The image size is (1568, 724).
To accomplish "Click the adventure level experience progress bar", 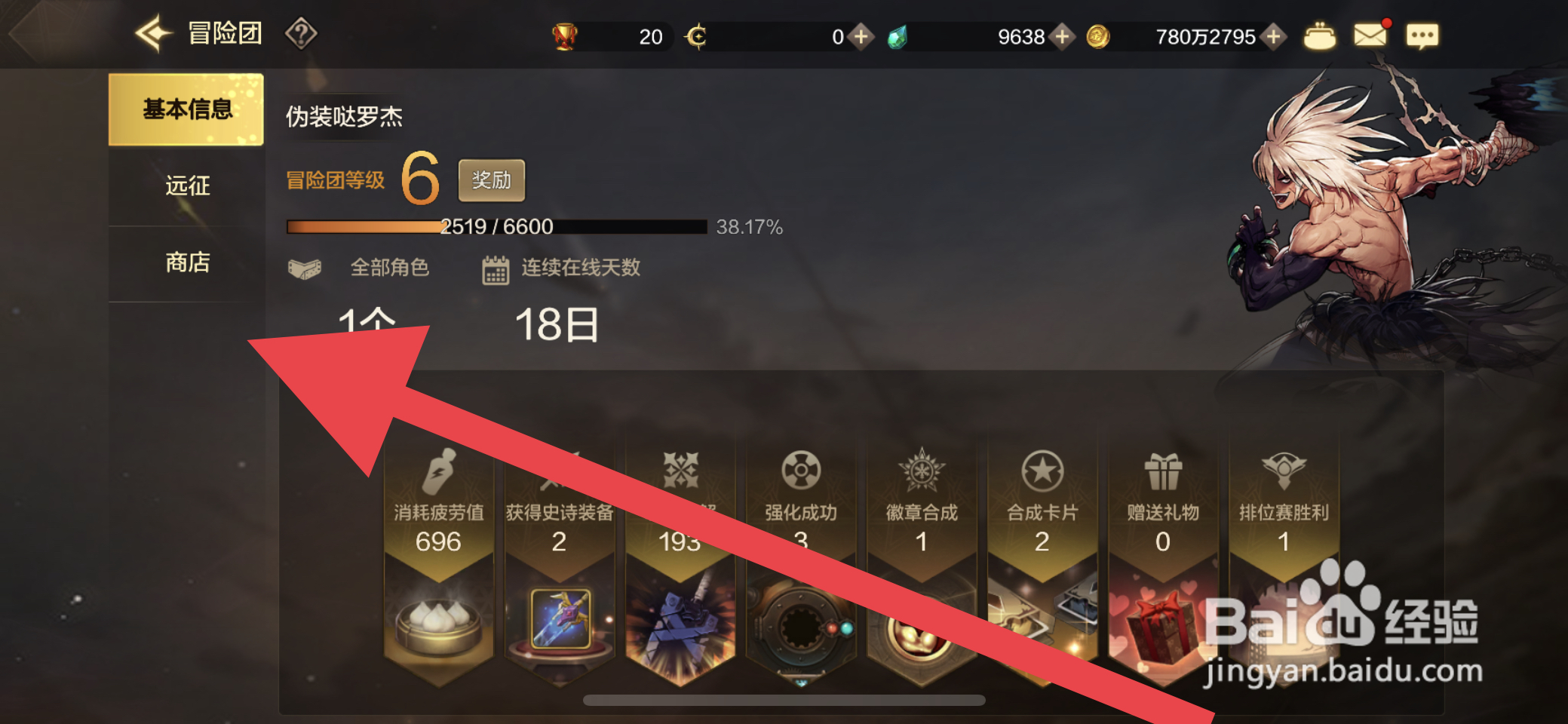I will [497, 226].
